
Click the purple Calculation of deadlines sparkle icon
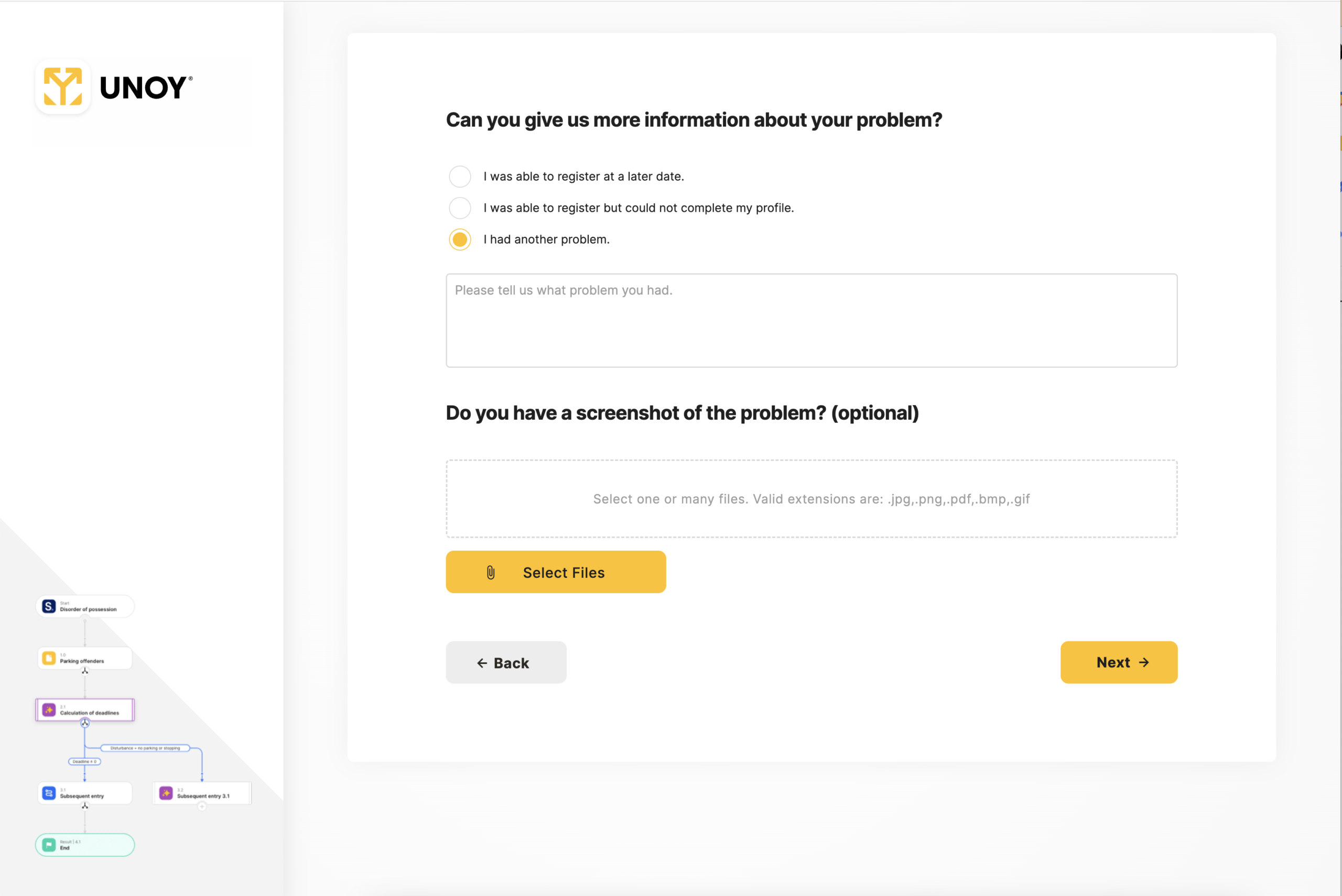[x=49, y=711]
